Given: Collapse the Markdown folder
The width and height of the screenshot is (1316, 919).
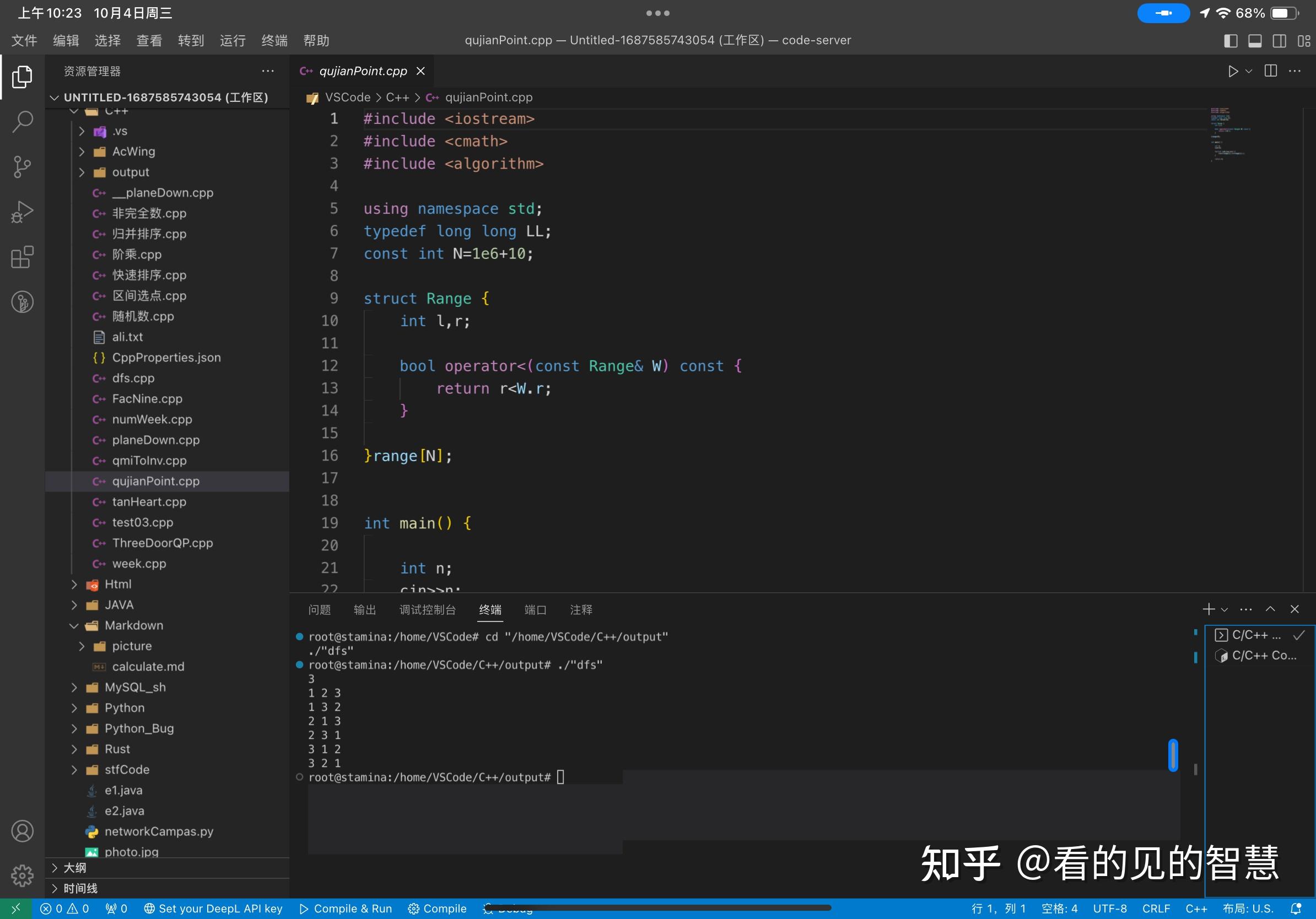Looking at the screenshot, I should coord(133,625).
